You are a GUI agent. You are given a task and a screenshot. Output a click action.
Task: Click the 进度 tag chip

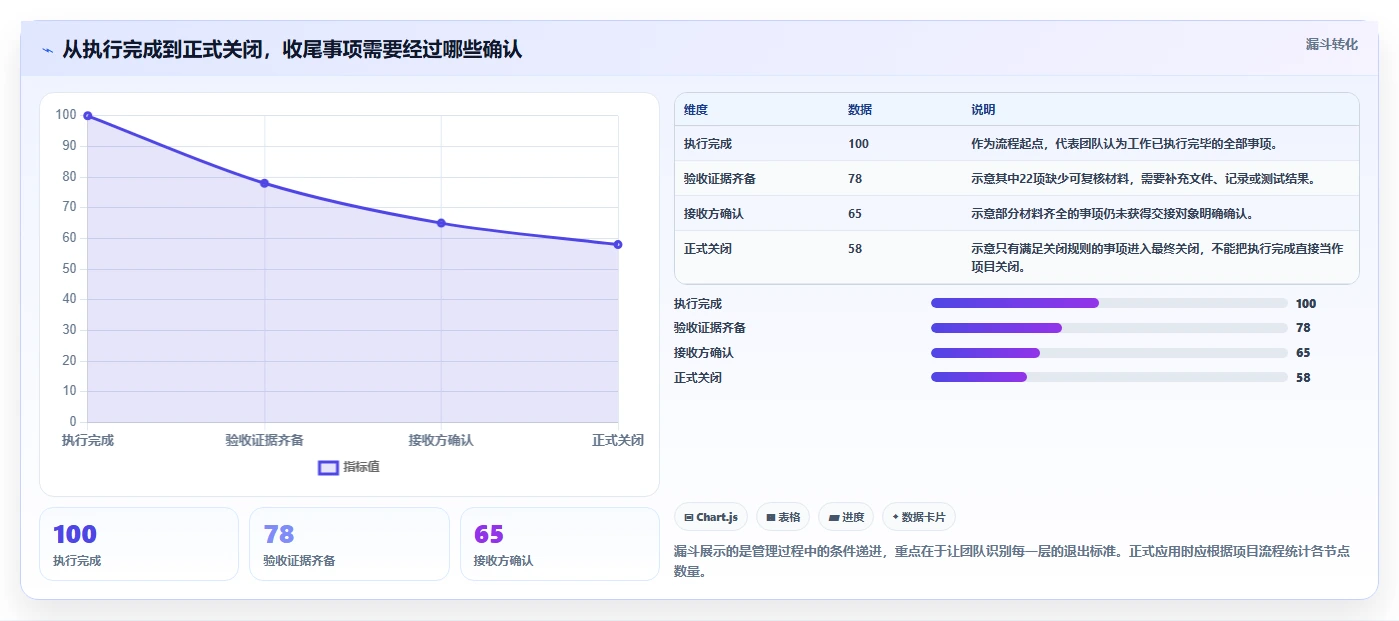coord(846,517)
